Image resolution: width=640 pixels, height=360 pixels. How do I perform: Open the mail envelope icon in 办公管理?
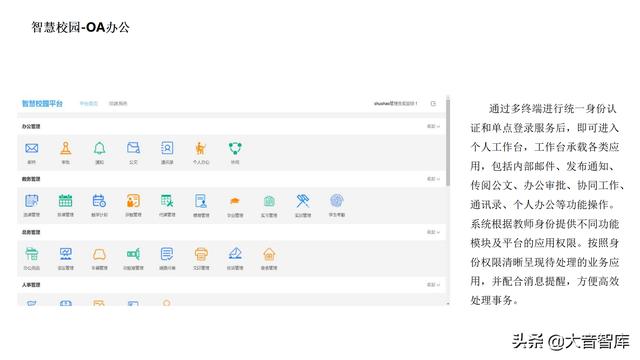(x=31, y=148)
